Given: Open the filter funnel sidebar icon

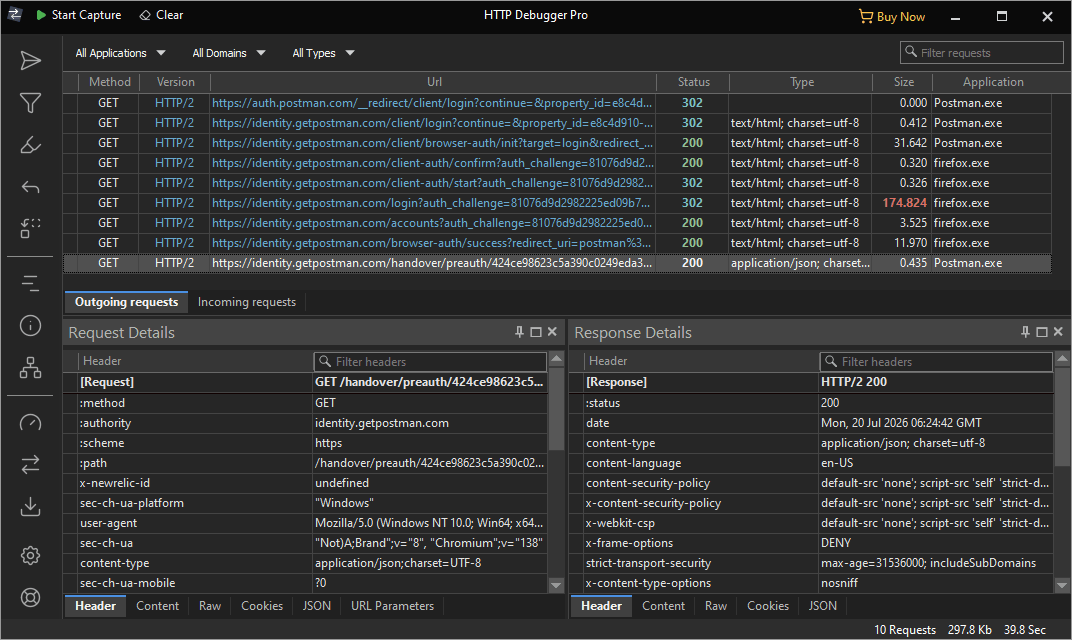Looking at the screenshot, I should pyautogui.click(x=30, y=103).
